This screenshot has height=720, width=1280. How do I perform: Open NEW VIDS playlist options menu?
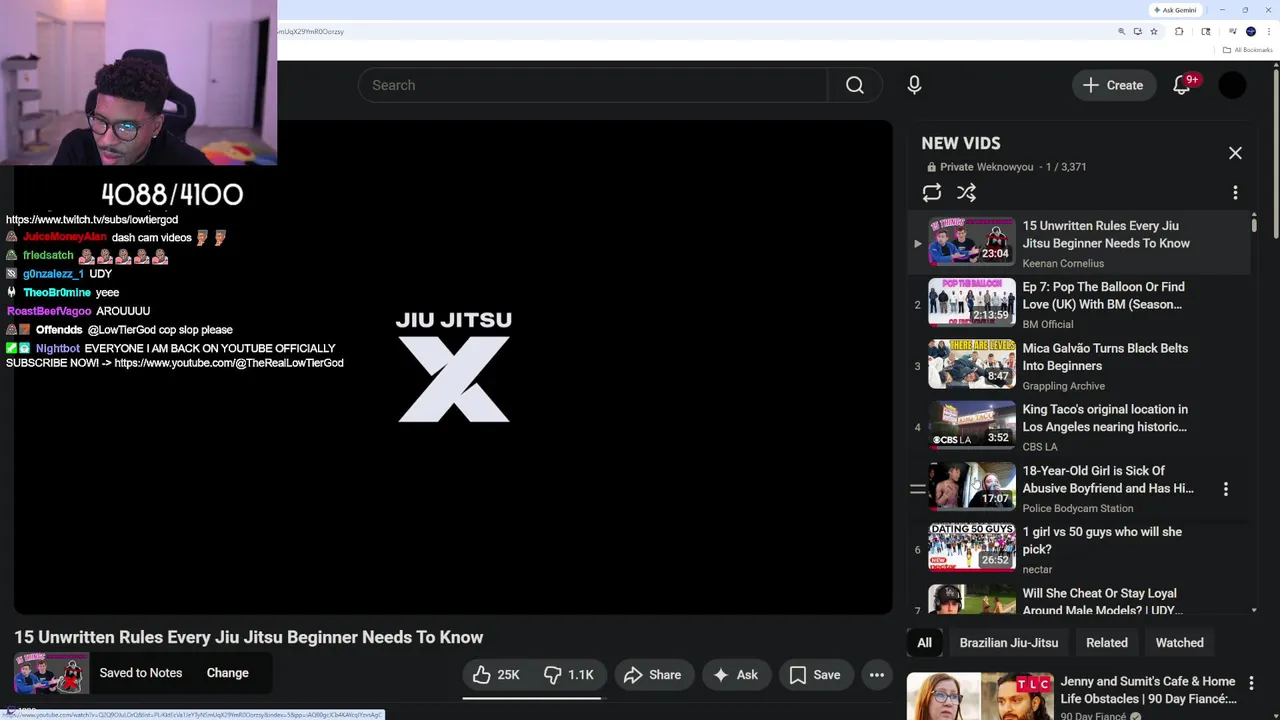click(1235, 193)
